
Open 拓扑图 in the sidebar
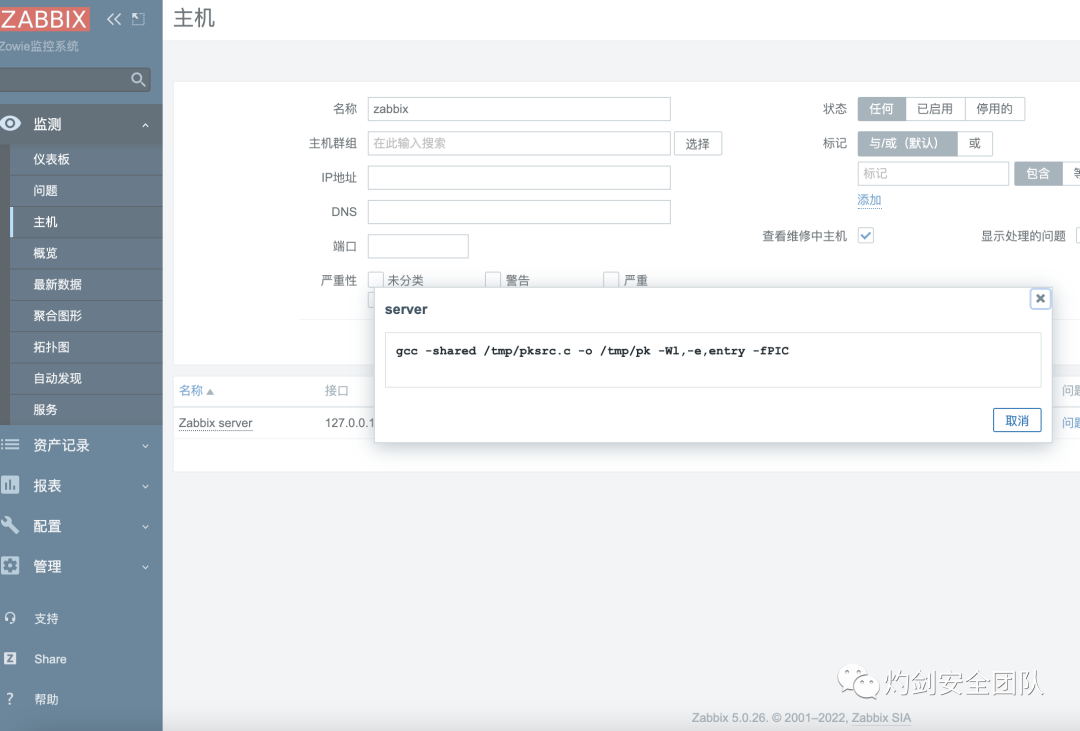87,347
